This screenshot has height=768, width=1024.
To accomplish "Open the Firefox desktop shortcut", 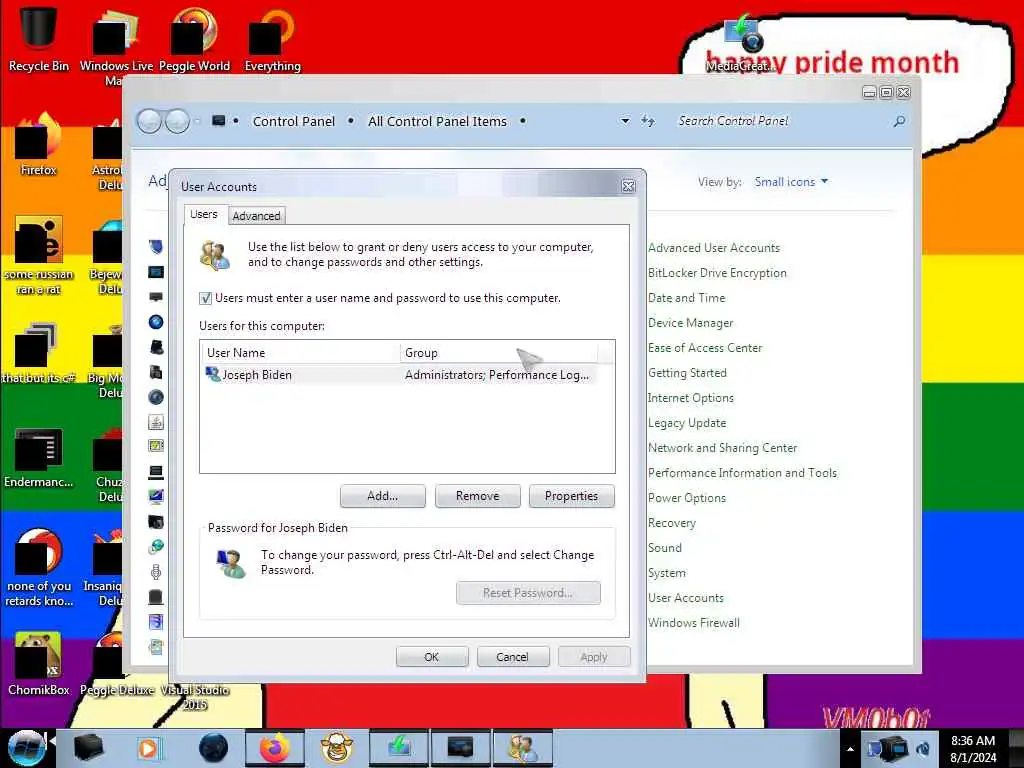I will 38,145.
